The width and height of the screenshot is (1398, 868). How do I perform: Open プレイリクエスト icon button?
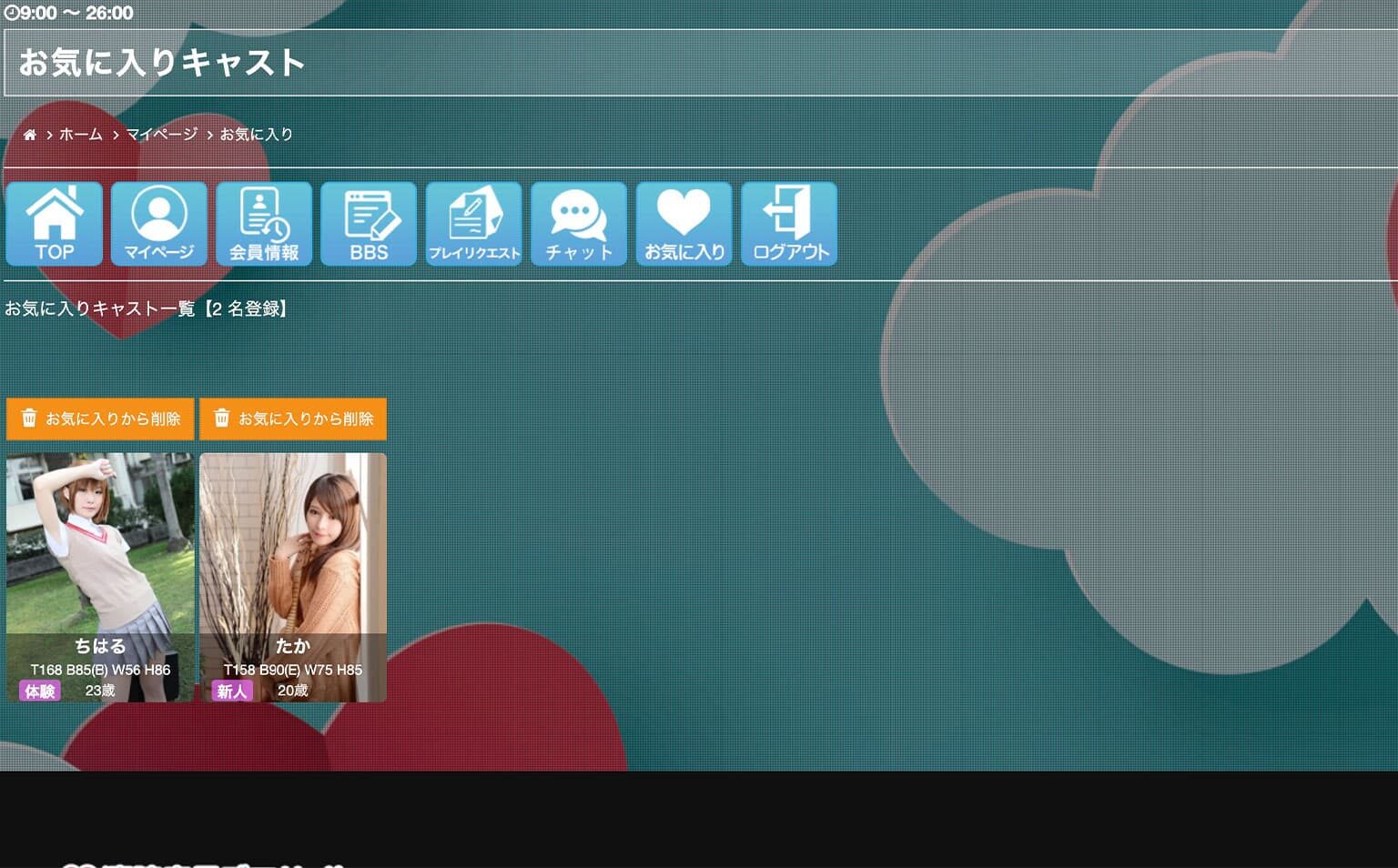click(474, 224)
